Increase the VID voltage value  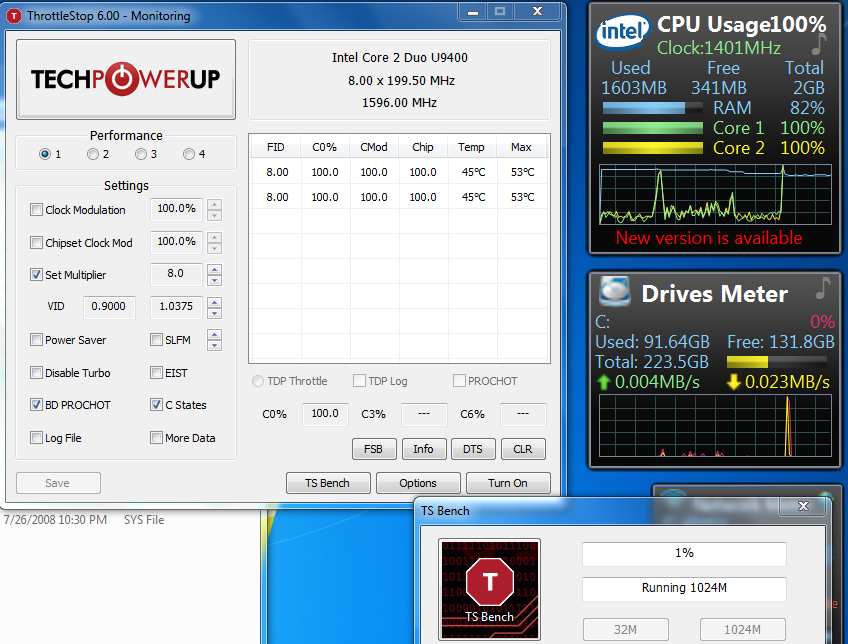pyautogui.click(x=215, y=302)
